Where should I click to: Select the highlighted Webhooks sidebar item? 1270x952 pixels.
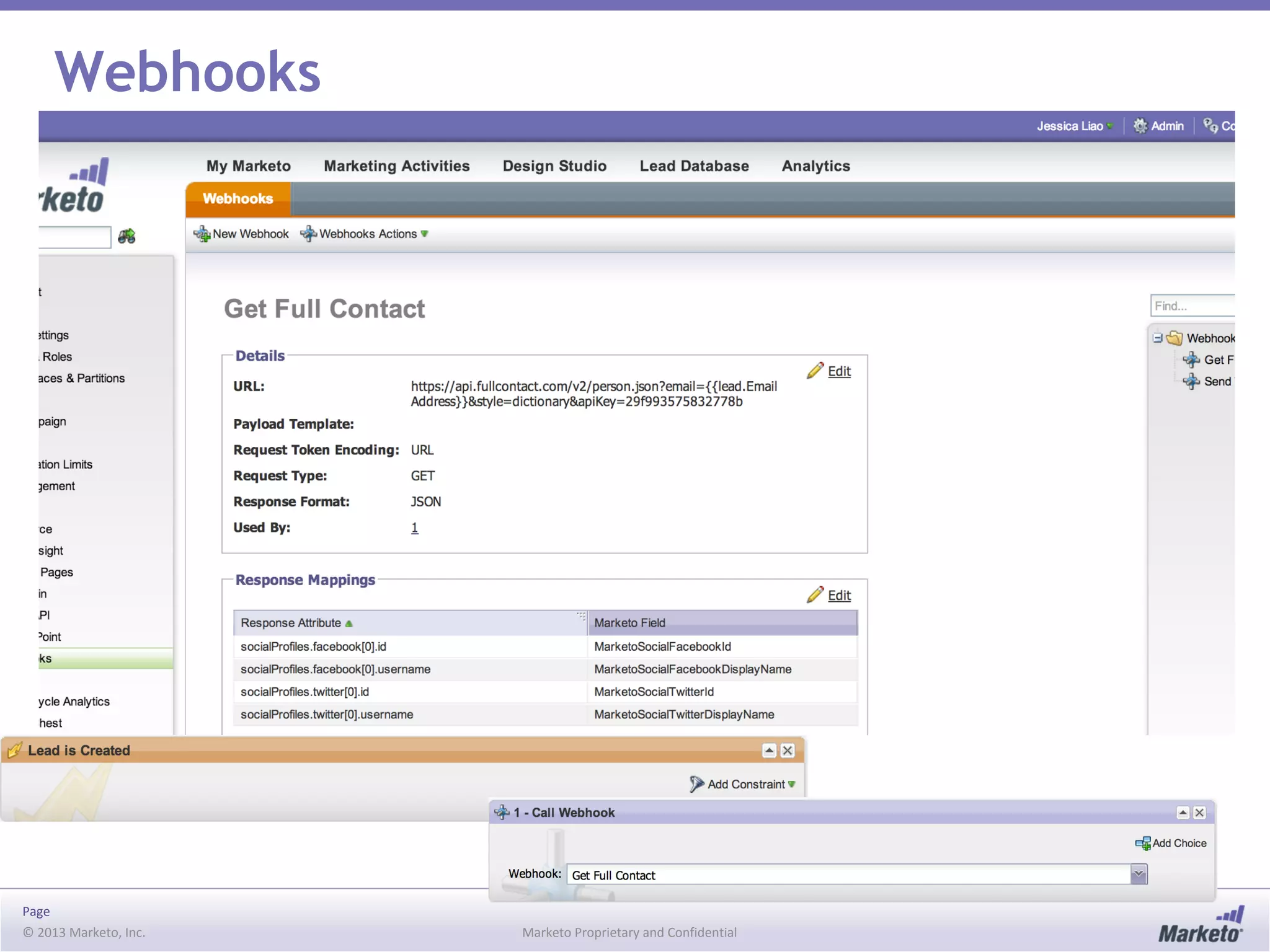[x=105, y=659]
